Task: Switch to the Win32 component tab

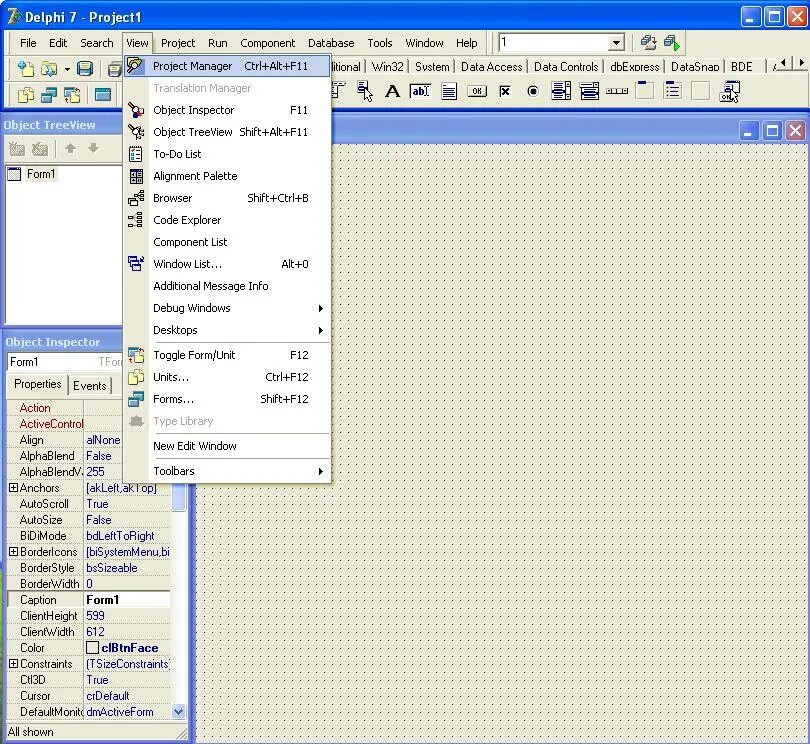Action: tap(387, 67)
